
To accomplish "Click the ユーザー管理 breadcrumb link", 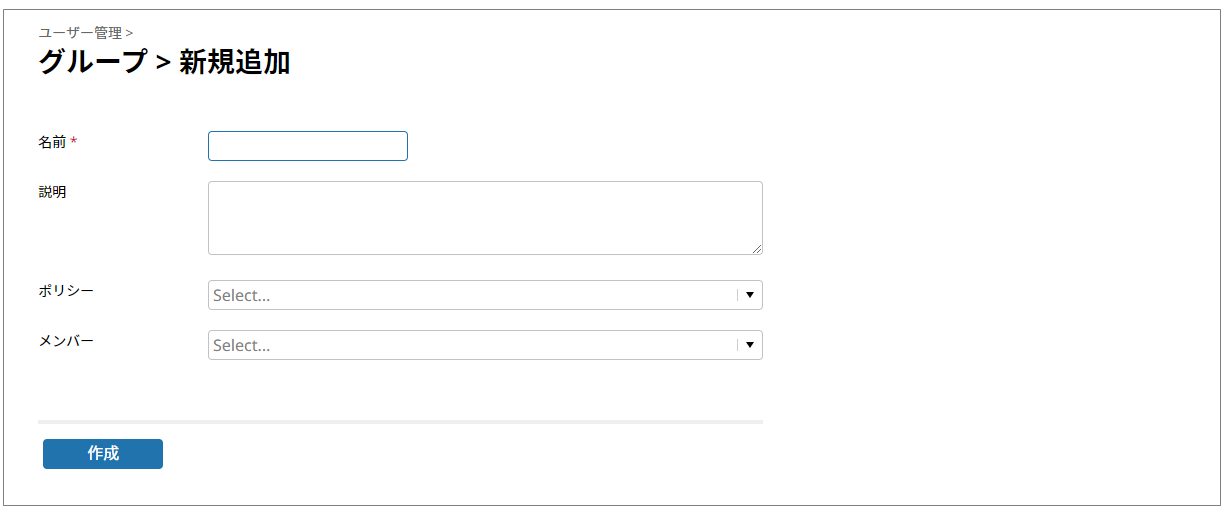I will click(80, 33).
